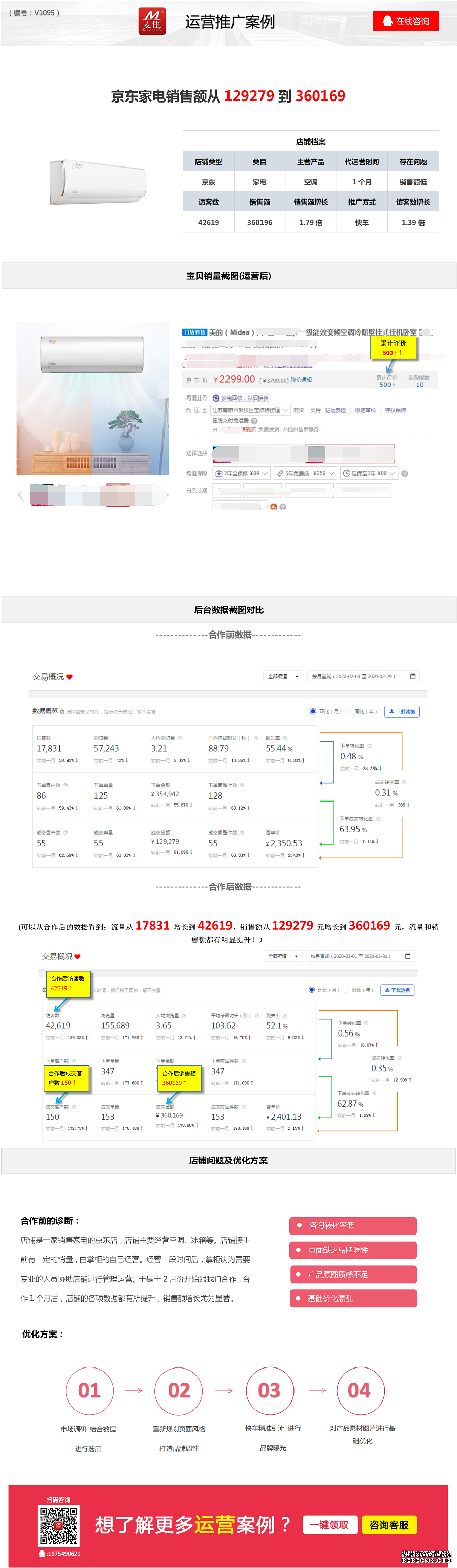Click help icon beside 成交转化率 0.35%
The width and height of the screenshot is (457, 1568).
[x=399, y=1058]
